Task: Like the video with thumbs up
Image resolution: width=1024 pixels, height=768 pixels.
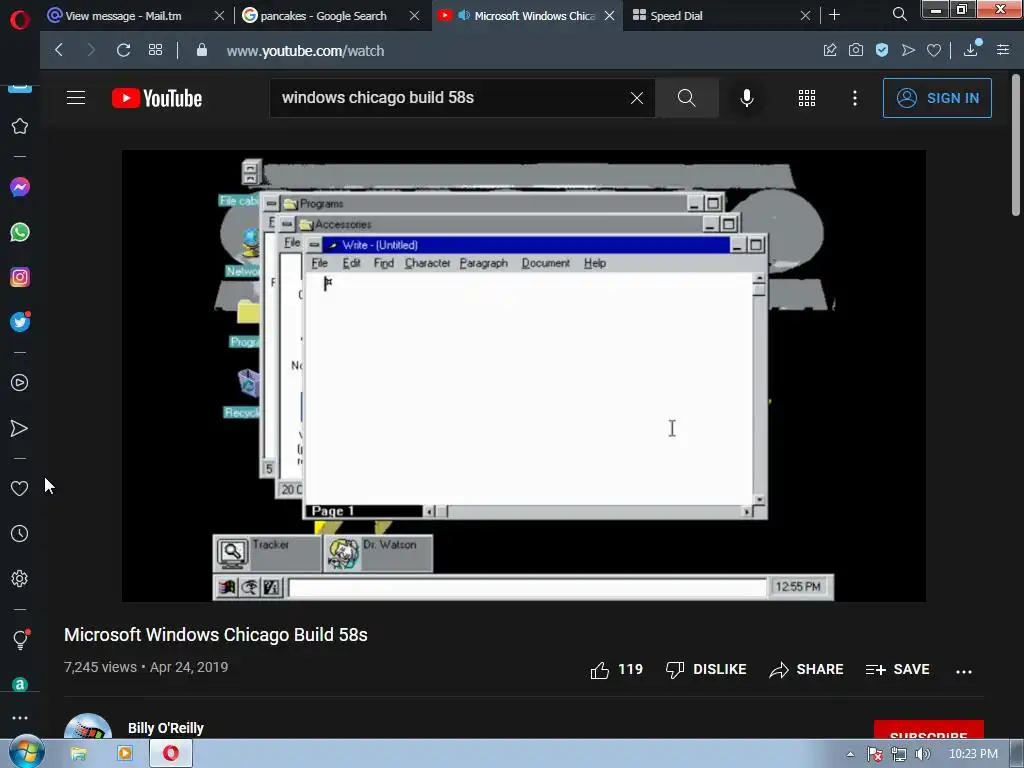Action: click(616, 669)
